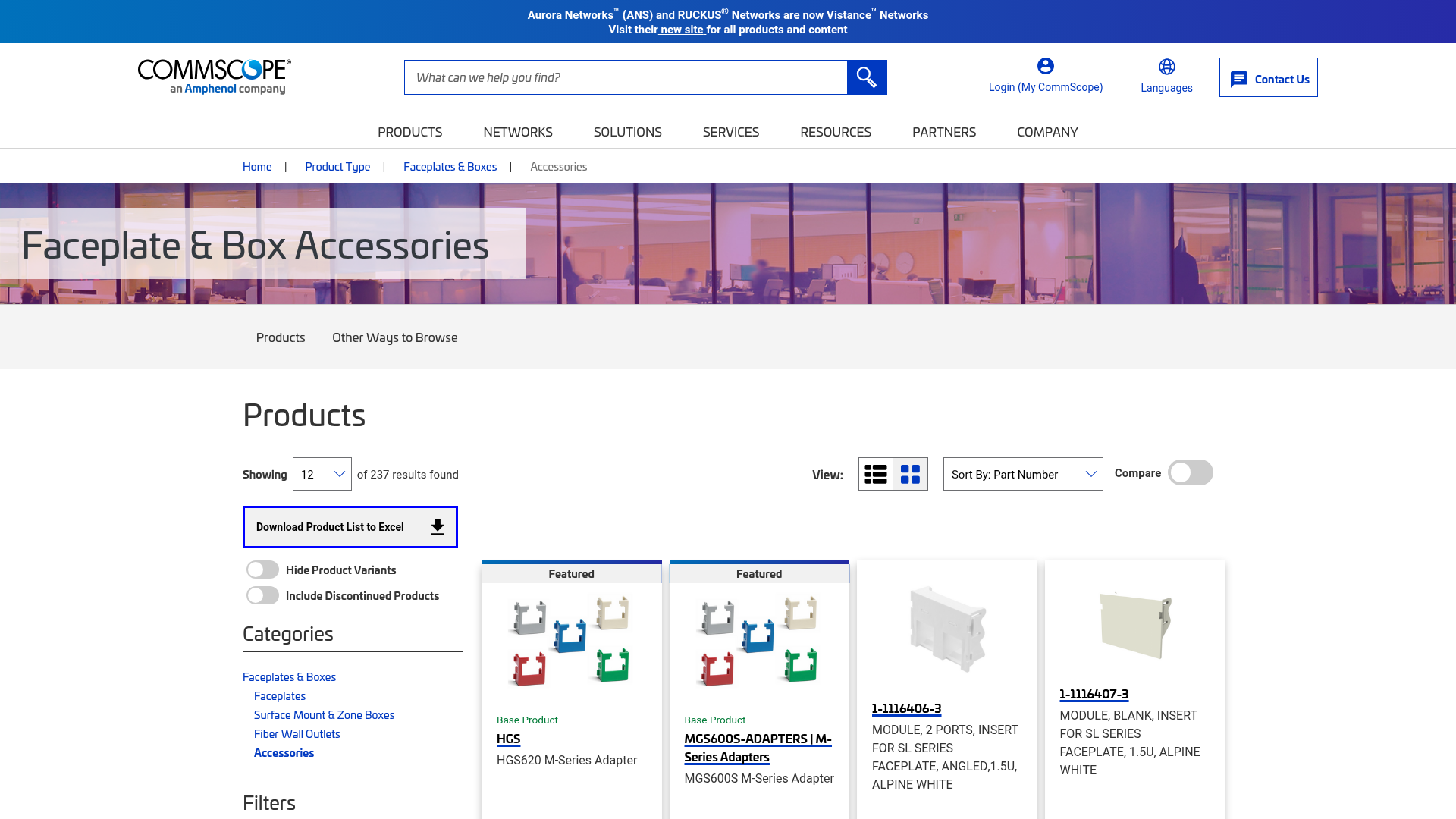Open the Sort By Part Number dropdown
This screenshot has width=1456, height=819.
(1023, 474)
